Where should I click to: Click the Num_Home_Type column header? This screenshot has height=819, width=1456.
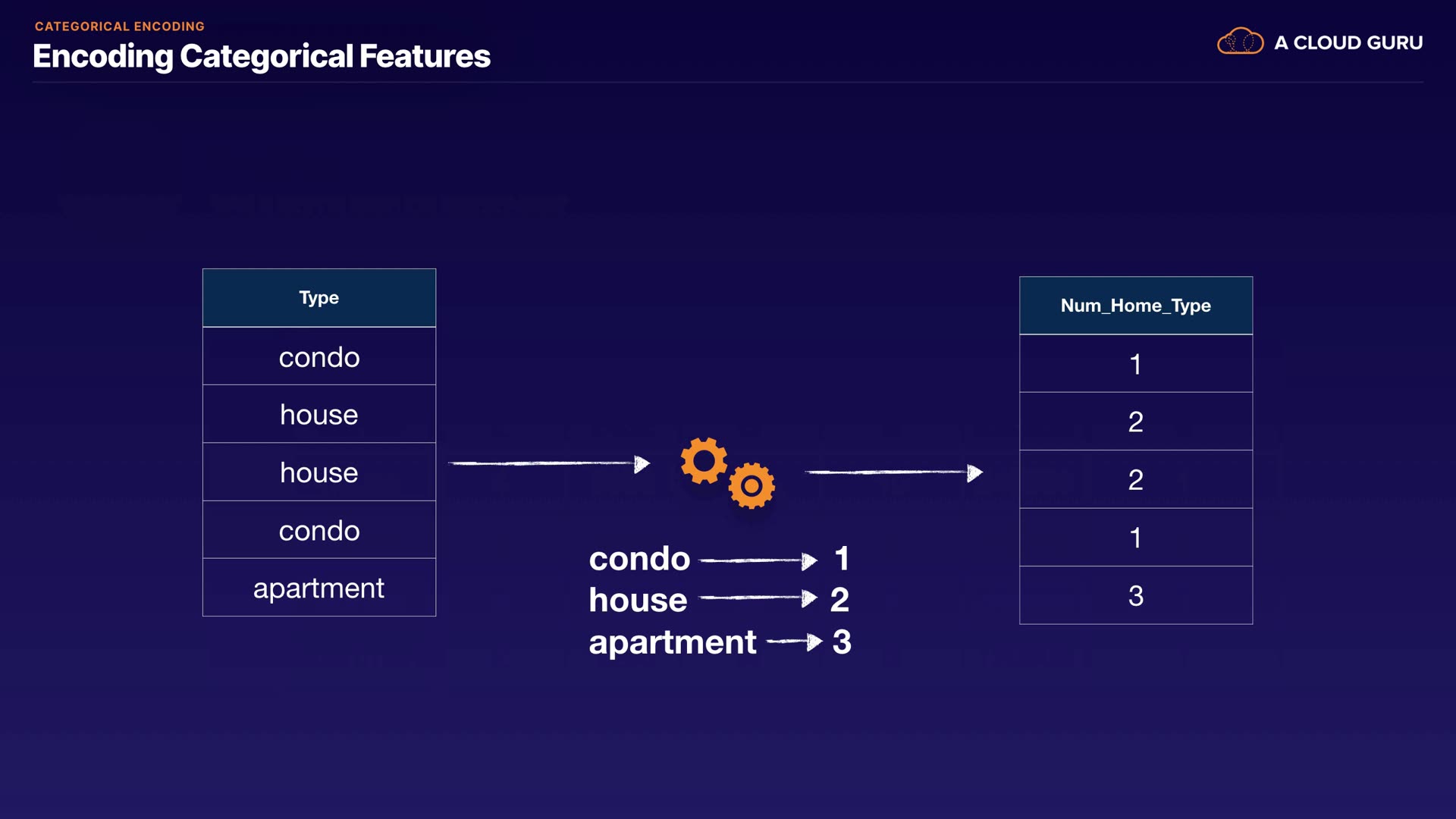click(x=1135, y=306)
